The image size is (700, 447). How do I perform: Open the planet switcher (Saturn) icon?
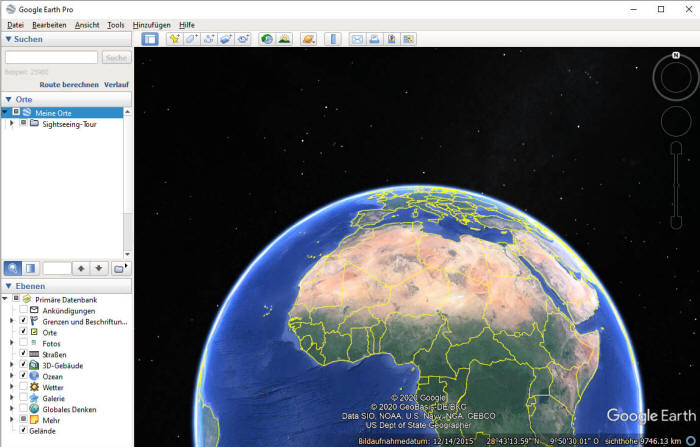pyautogui.click(x=308, y=39)
